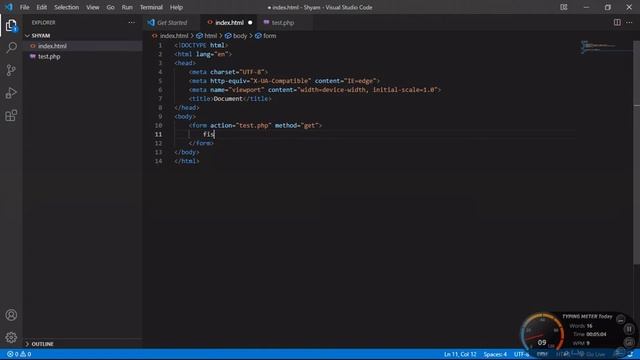Open the Accounts menu icon

pyautogui.click(x=11, y=315)
